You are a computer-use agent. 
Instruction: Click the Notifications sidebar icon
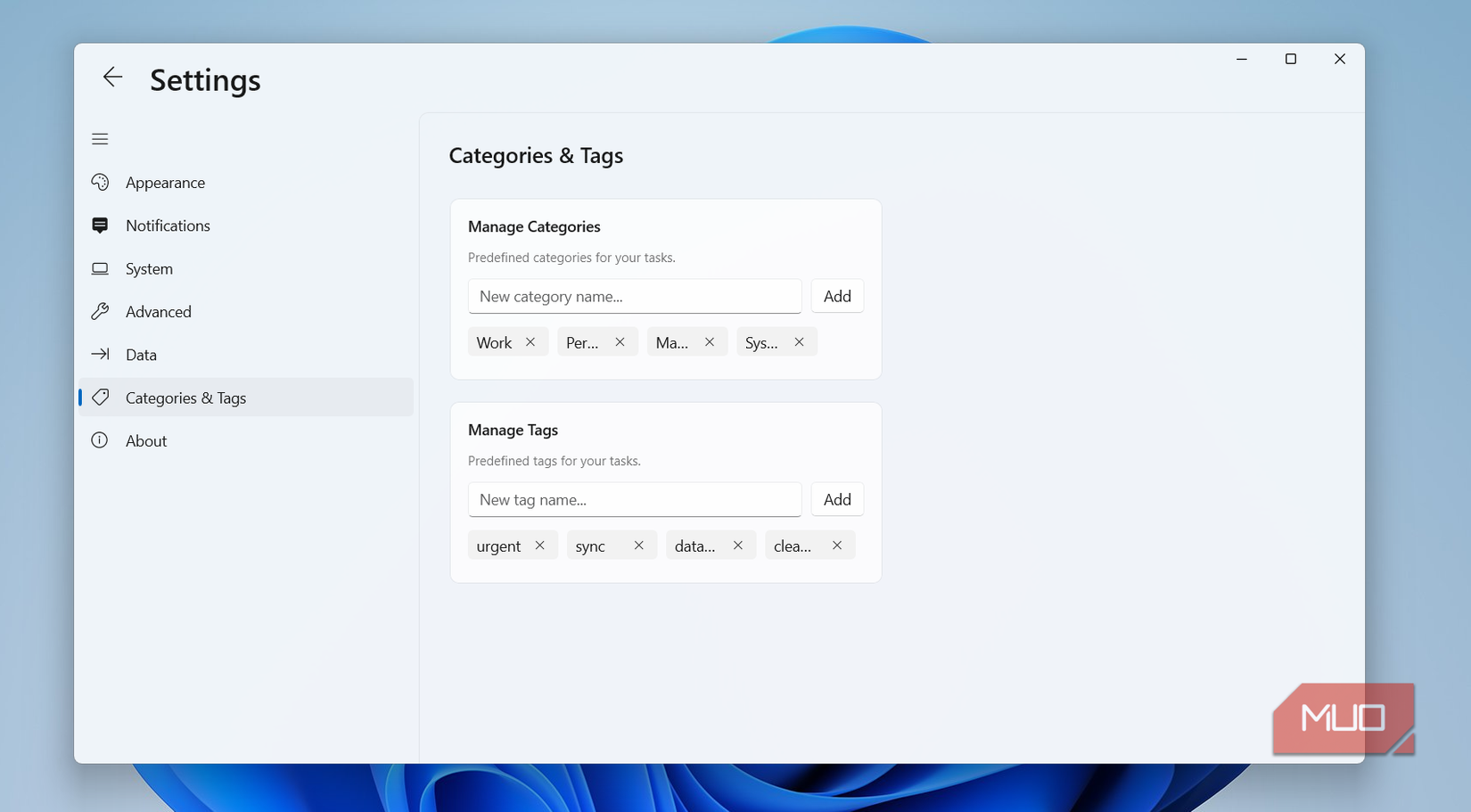pyautogui.click(x=101, y=225)
